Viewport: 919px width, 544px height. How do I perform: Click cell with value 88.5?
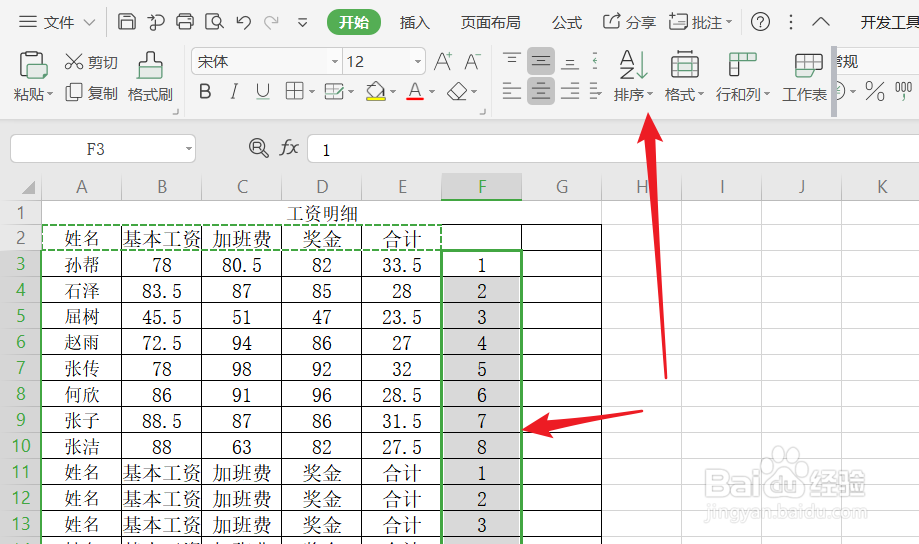tap(162, 420)
